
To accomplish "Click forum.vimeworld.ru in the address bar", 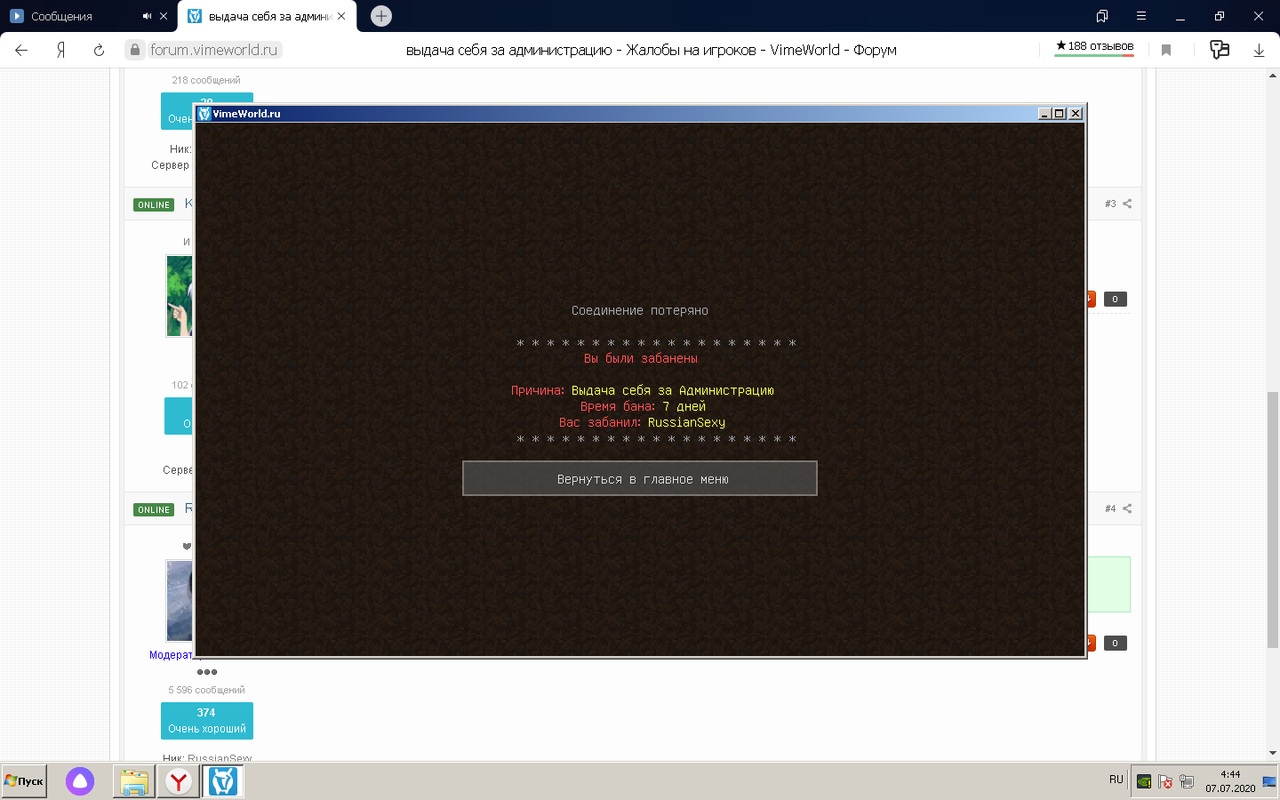I will 216,50.
